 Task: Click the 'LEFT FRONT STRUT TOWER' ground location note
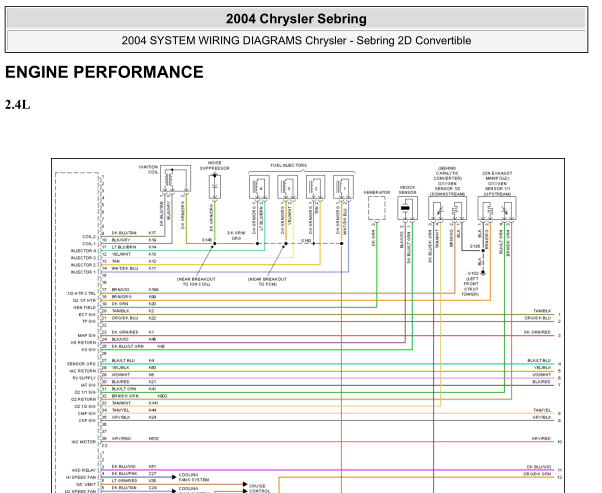click(470, 286)
